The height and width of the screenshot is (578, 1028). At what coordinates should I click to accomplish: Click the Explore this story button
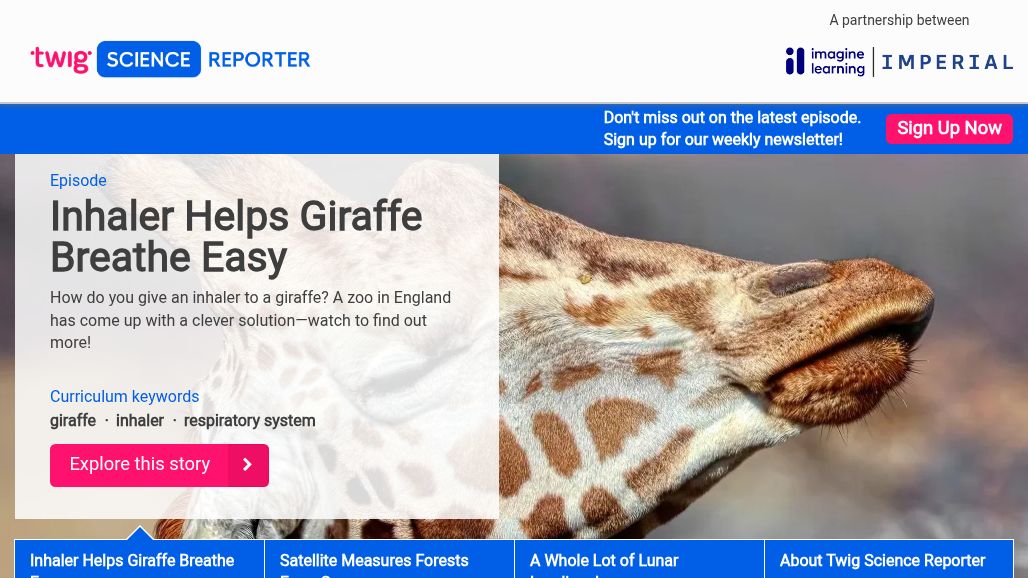[159, 465]
